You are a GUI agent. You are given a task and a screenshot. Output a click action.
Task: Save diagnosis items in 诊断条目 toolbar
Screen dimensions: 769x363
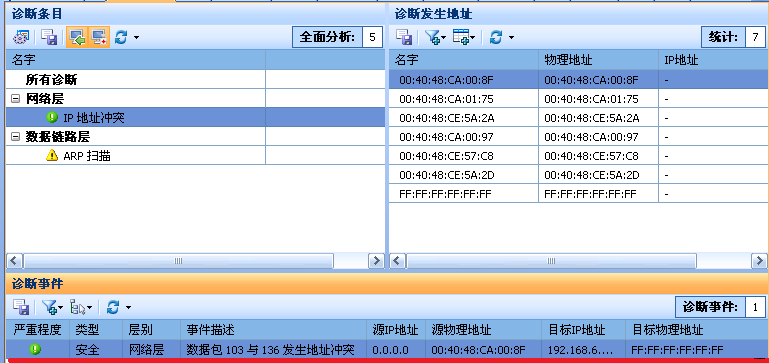tap(50, 37)
